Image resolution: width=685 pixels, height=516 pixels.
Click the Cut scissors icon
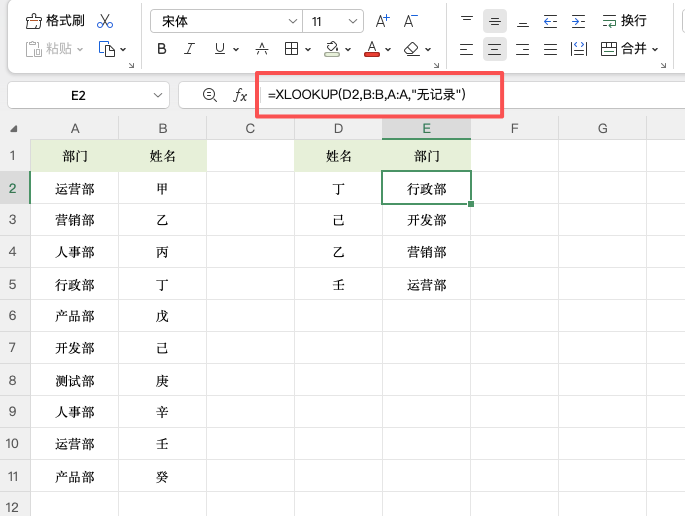tap(105, 21)
